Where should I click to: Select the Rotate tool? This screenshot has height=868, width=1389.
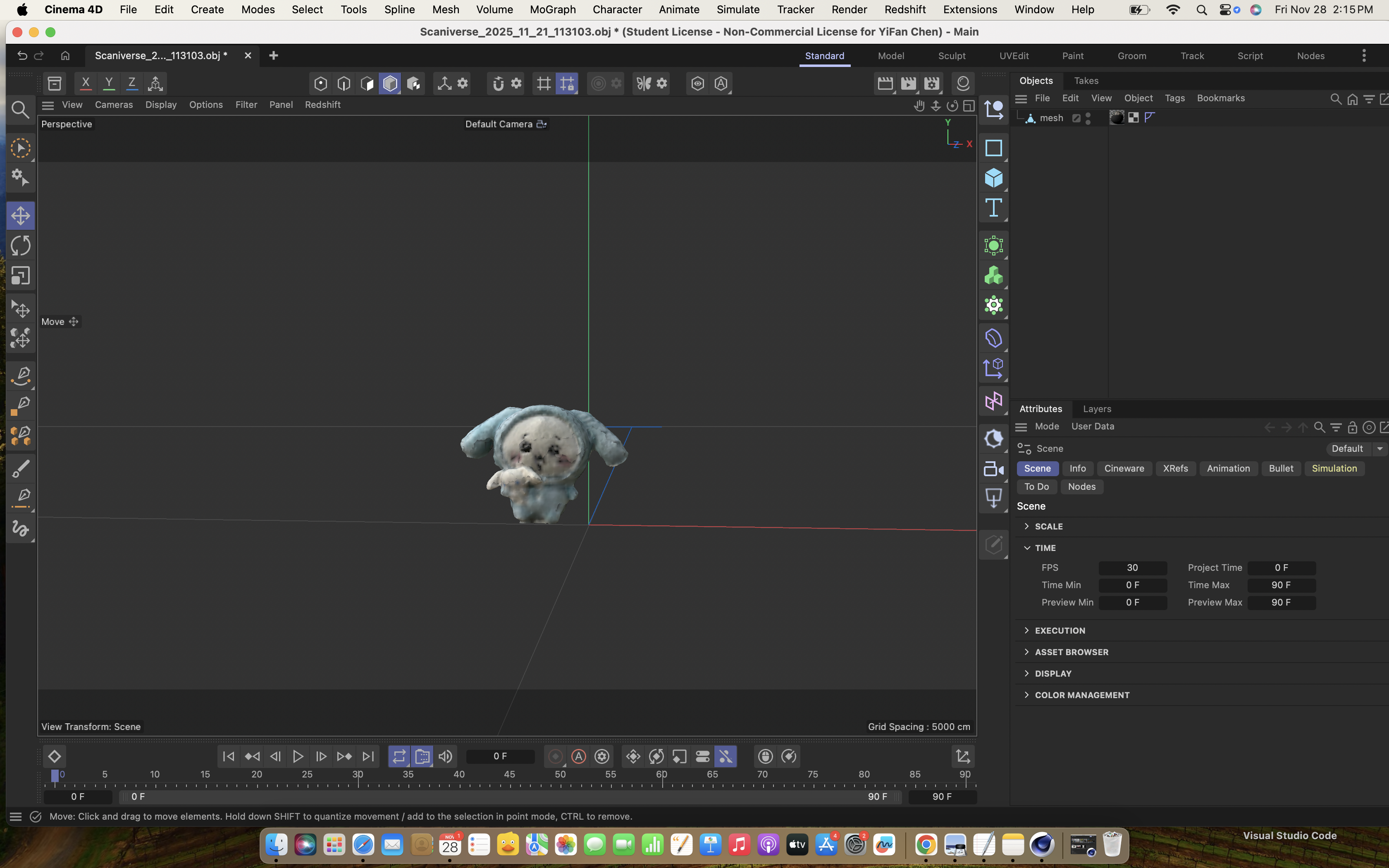(21, 246)
